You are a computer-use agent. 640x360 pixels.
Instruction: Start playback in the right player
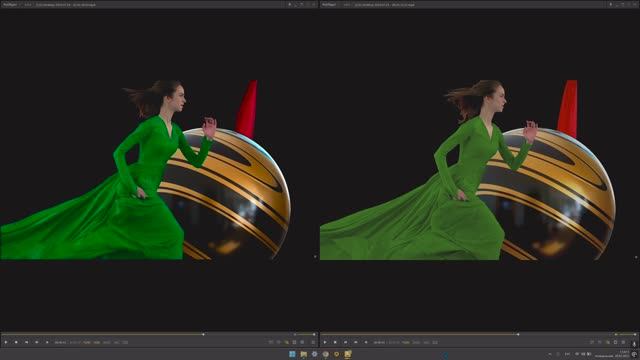point(325,342)
